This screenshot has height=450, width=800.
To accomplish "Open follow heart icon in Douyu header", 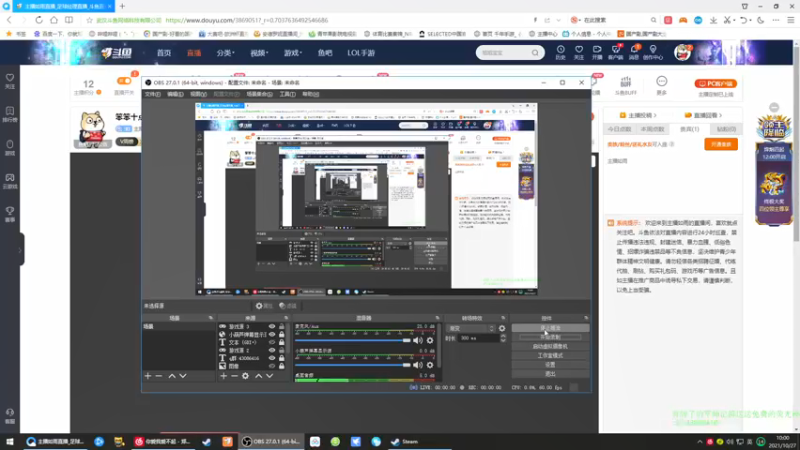I will (579, 52).
